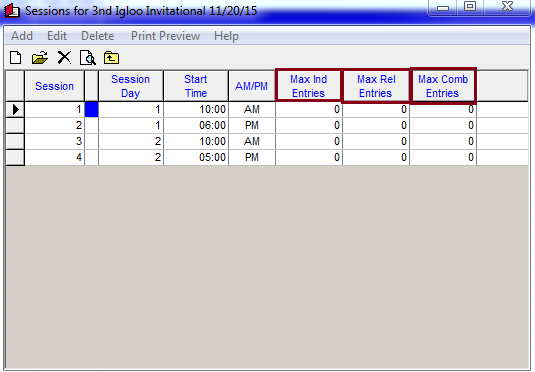The image size is (535, 372).
Task: Click Session Day value for session 3
Action: coord(131,141)
